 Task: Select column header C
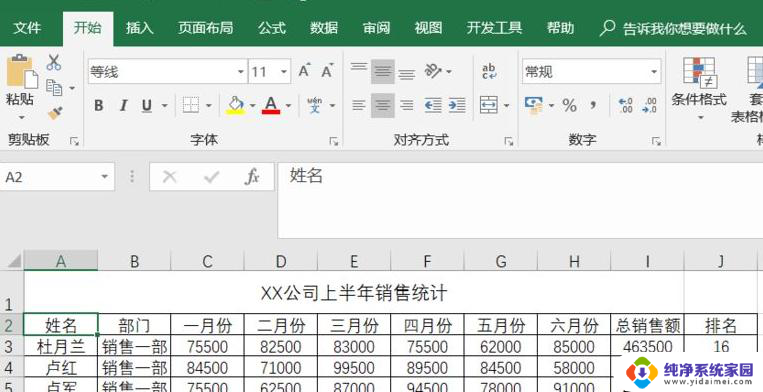point(207,261)
